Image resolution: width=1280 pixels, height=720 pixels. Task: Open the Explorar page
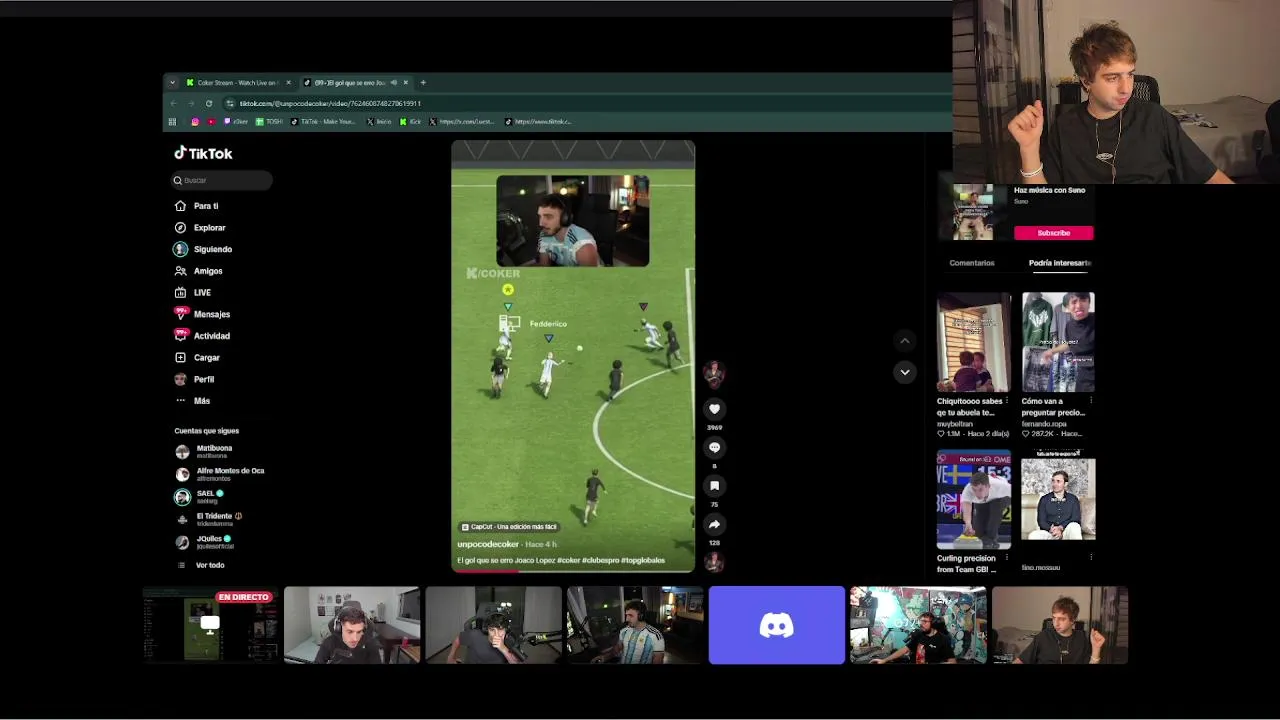(200, 228)
